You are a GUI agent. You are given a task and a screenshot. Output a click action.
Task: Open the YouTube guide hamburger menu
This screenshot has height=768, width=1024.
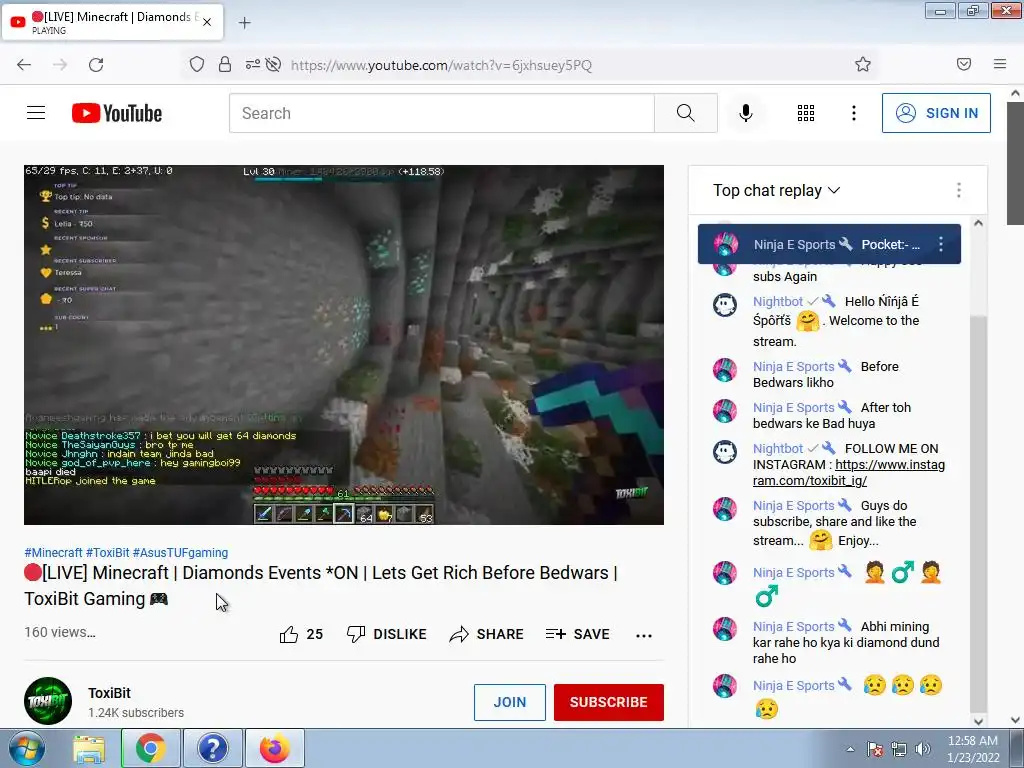[x=36, y=113]
